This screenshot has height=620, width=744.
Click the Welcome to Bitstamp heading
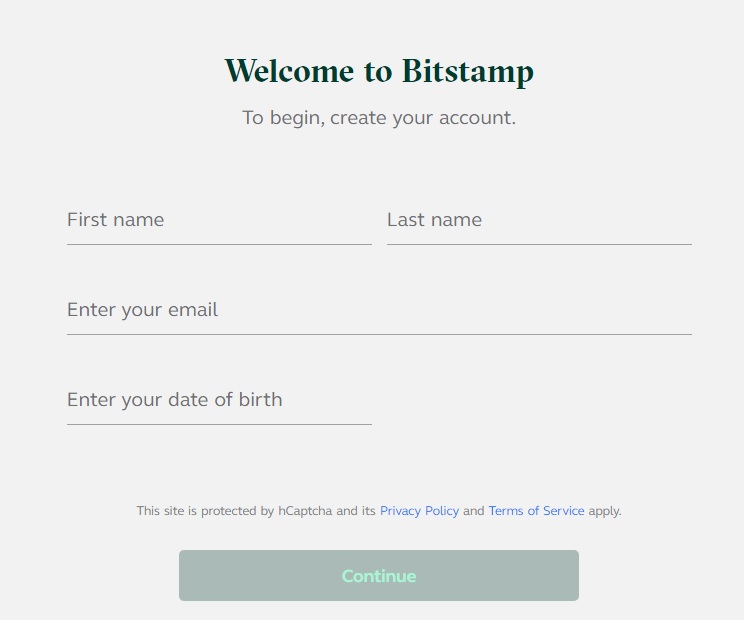coord(378,72)
